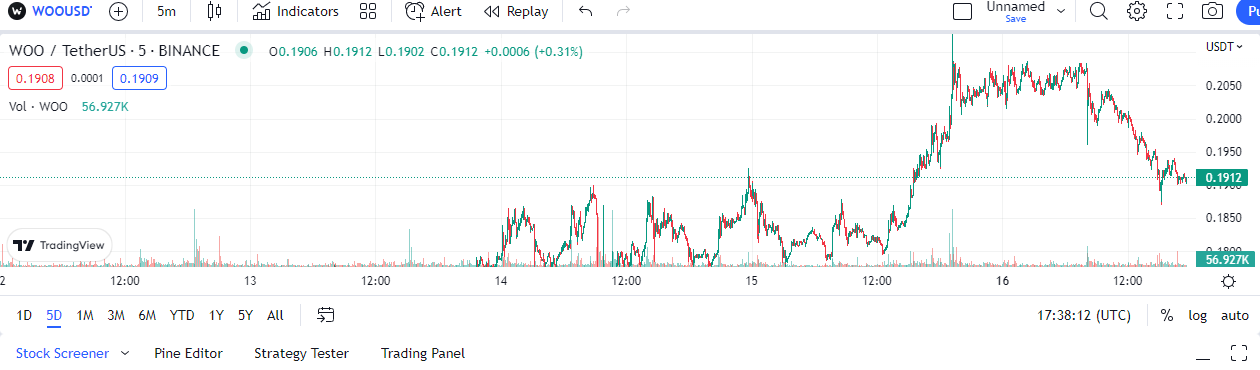The image size is (1260, 370).
Task: Toggle the percent scale mode
Action: click(x=1166, y=315)
